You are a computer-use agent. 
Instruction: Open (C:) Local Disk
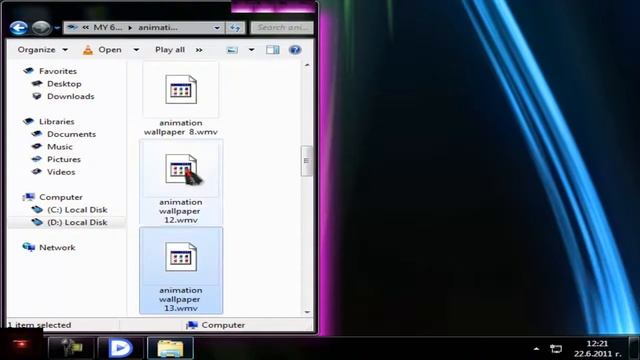77,210
